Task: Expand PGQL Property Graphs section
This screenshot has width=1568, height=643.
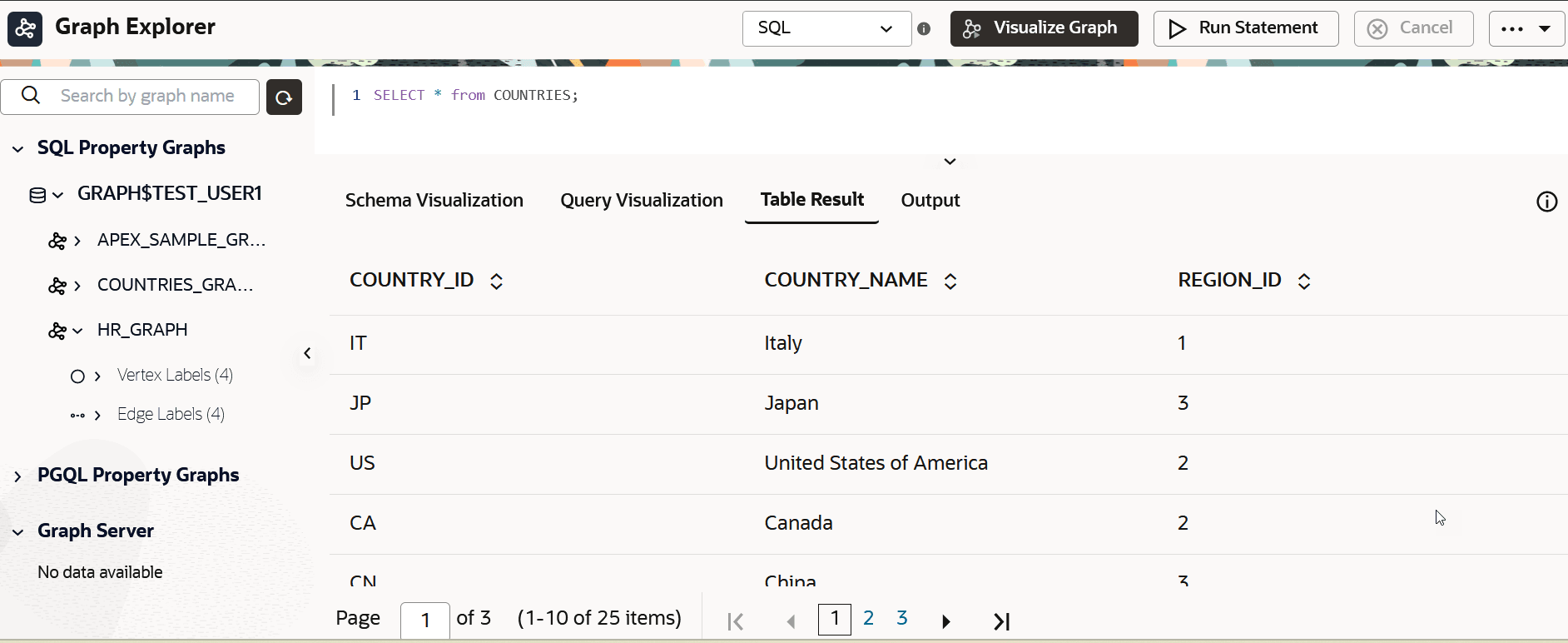Action: pos(17,476)
